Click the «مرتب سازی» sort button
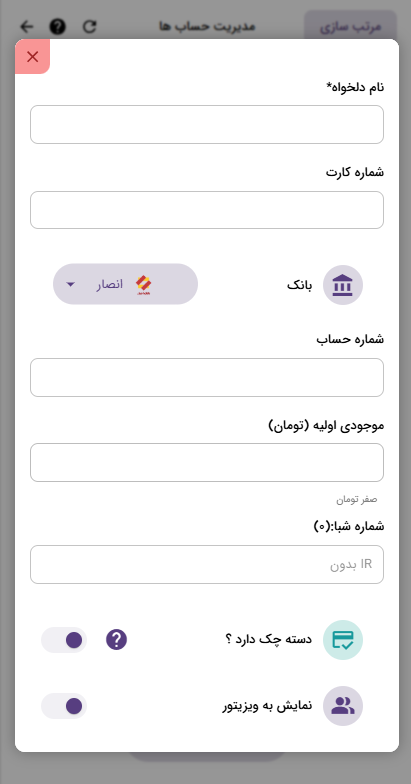The width and height of the screenshot is (411, 784). click(x=350, y=26)
